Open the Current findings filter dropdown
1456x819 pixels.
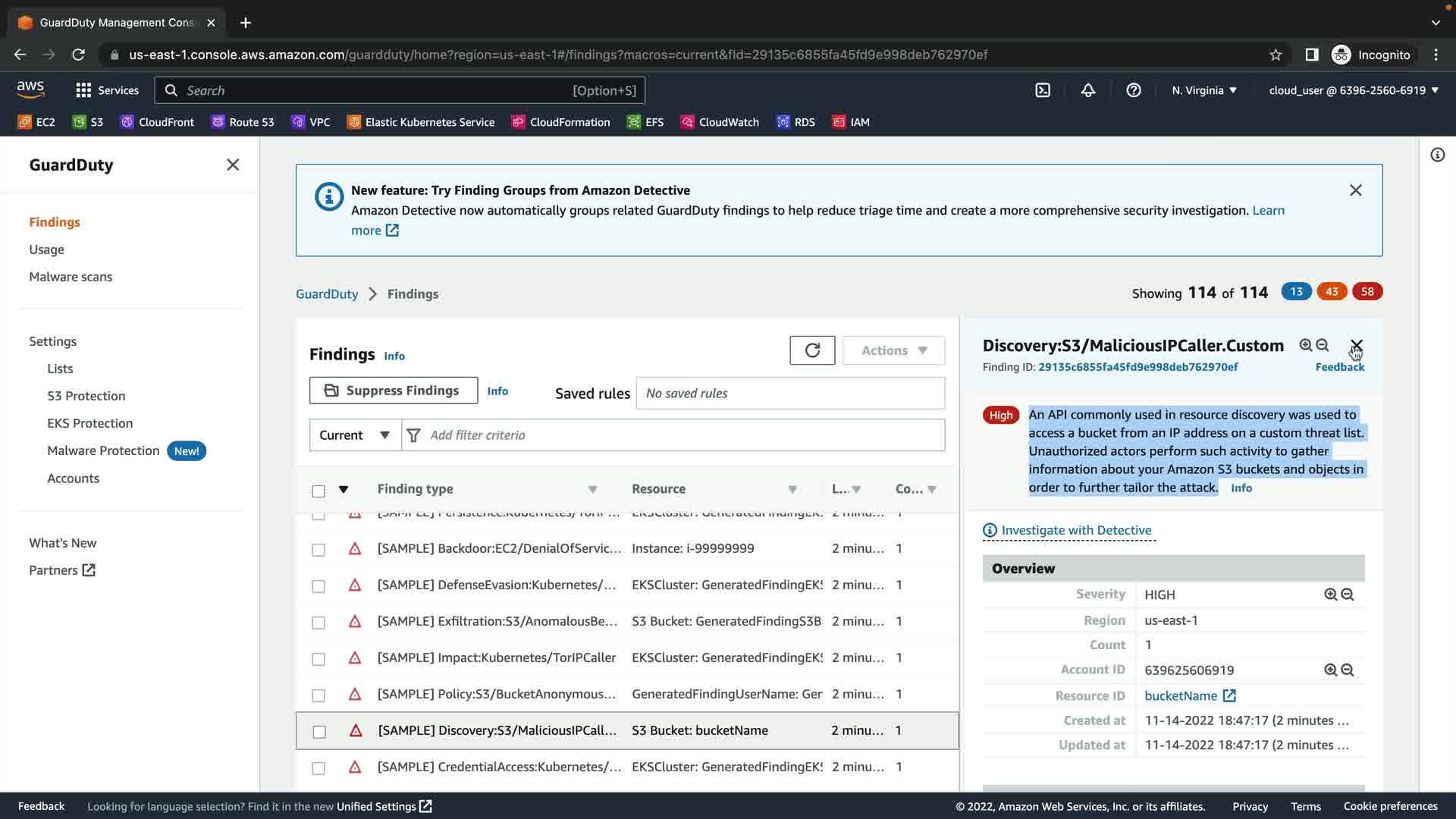coord(354,435)
